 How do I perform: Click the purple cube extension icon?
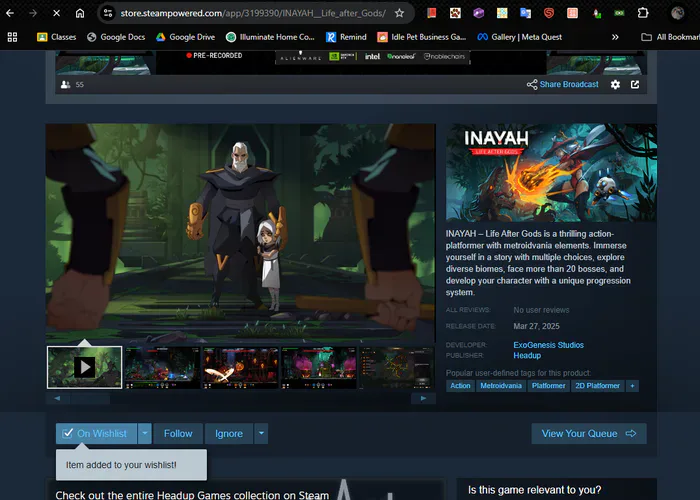point(479,13)
